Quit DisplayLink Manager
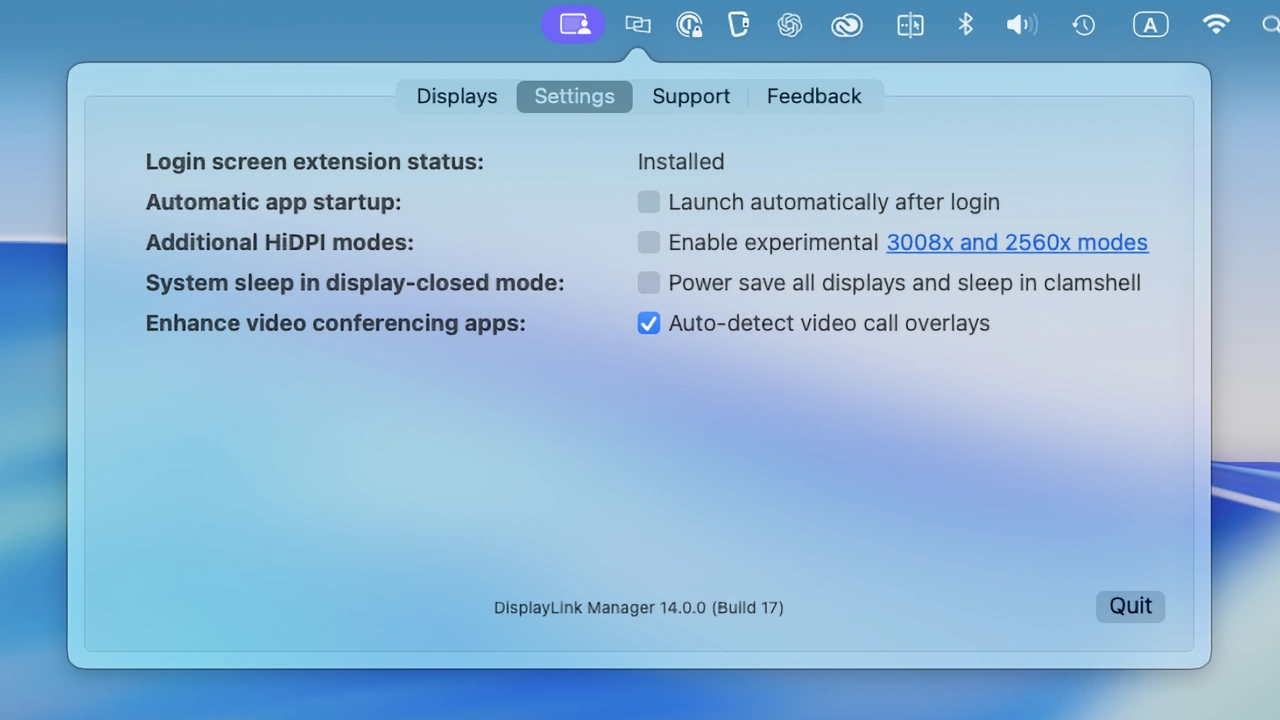The image size is (1280, 720). tap(1130, 606)
